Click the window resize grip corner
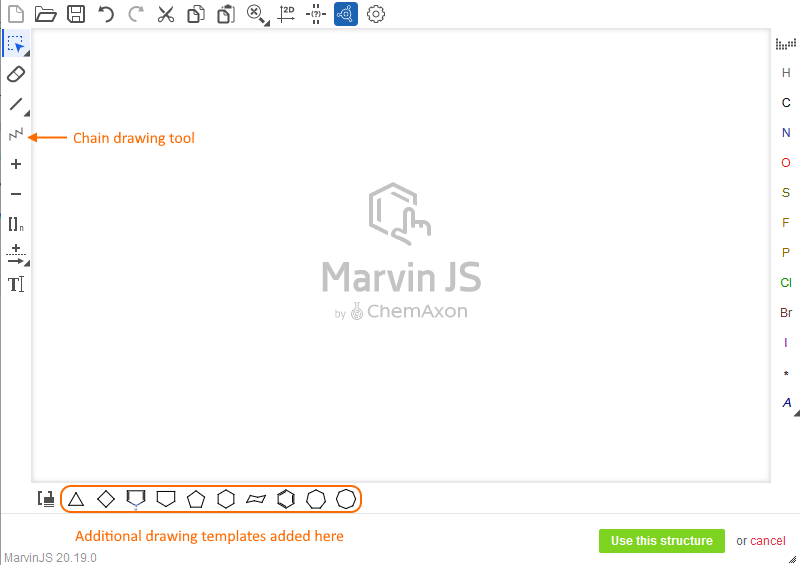Image resolution: width=800 pixels, height=565 pixels. point(792,559)
